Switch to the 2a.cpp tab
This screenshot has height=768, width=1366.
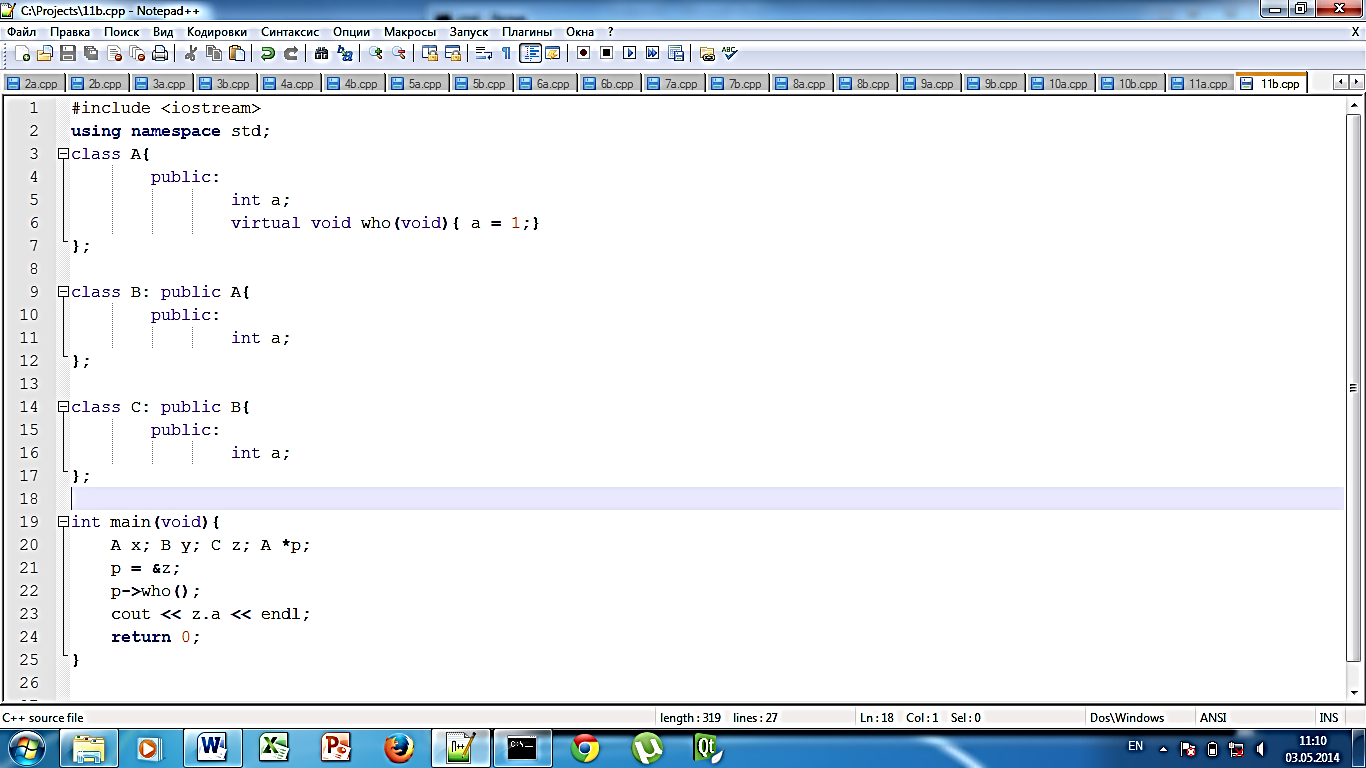pyautogui.click(x=34, y=84)
